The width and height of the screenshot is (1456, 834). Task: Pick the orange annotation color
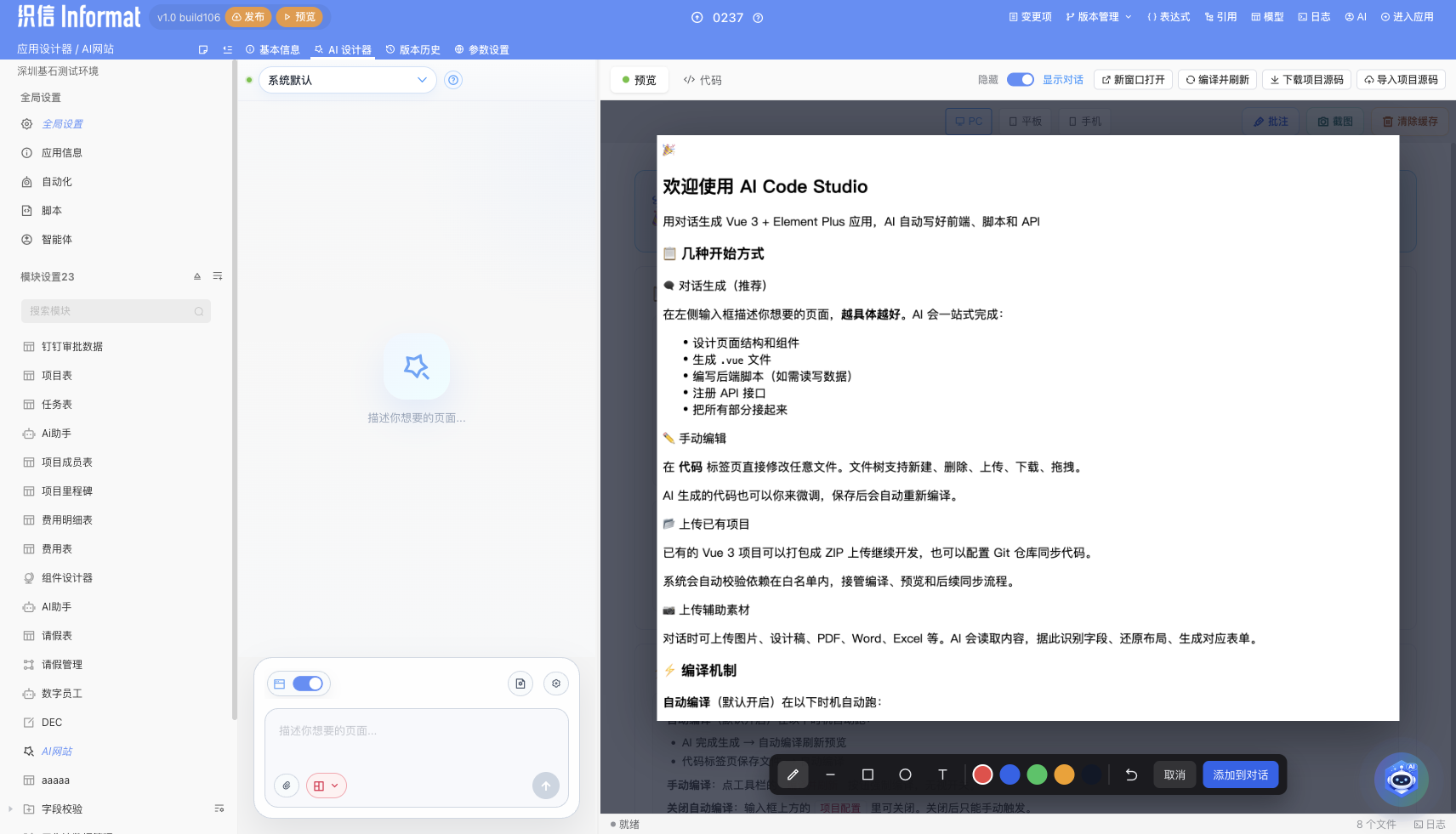pos(1064,774)
